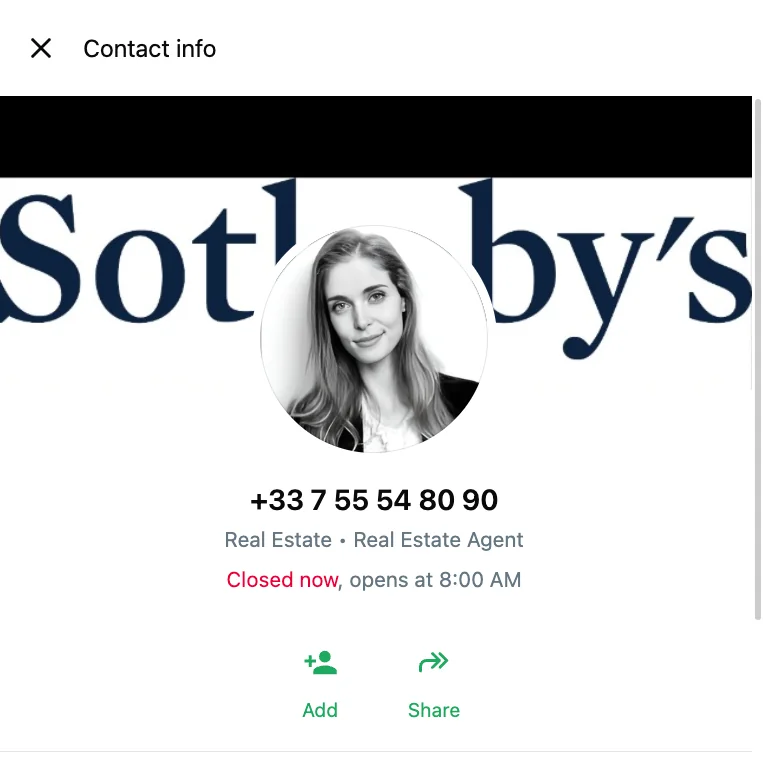Expand business hours via Closed now
Viewport: 763px width, 761px height.
point(282,580)
